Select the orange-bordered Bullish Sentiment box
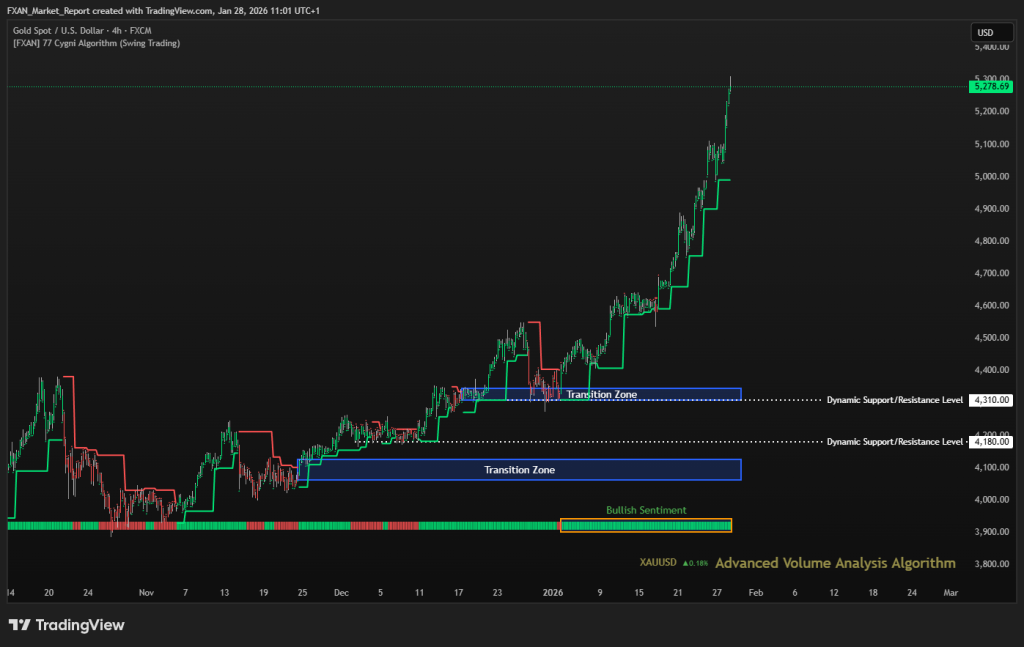Viewport: 1024px width, 647px height. click(646, 525)
